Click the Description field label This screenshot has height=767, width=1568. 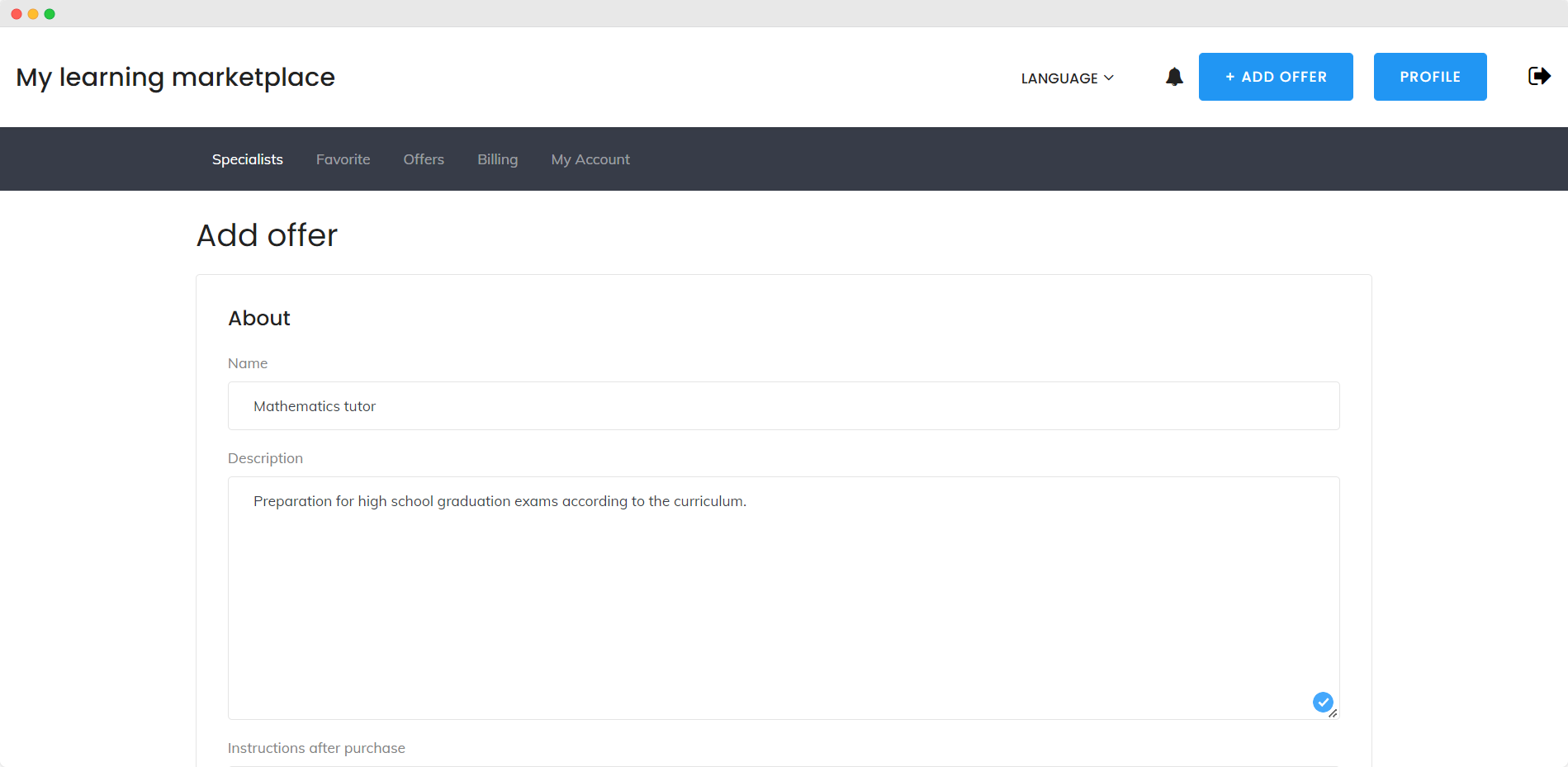tap(265, 458)
